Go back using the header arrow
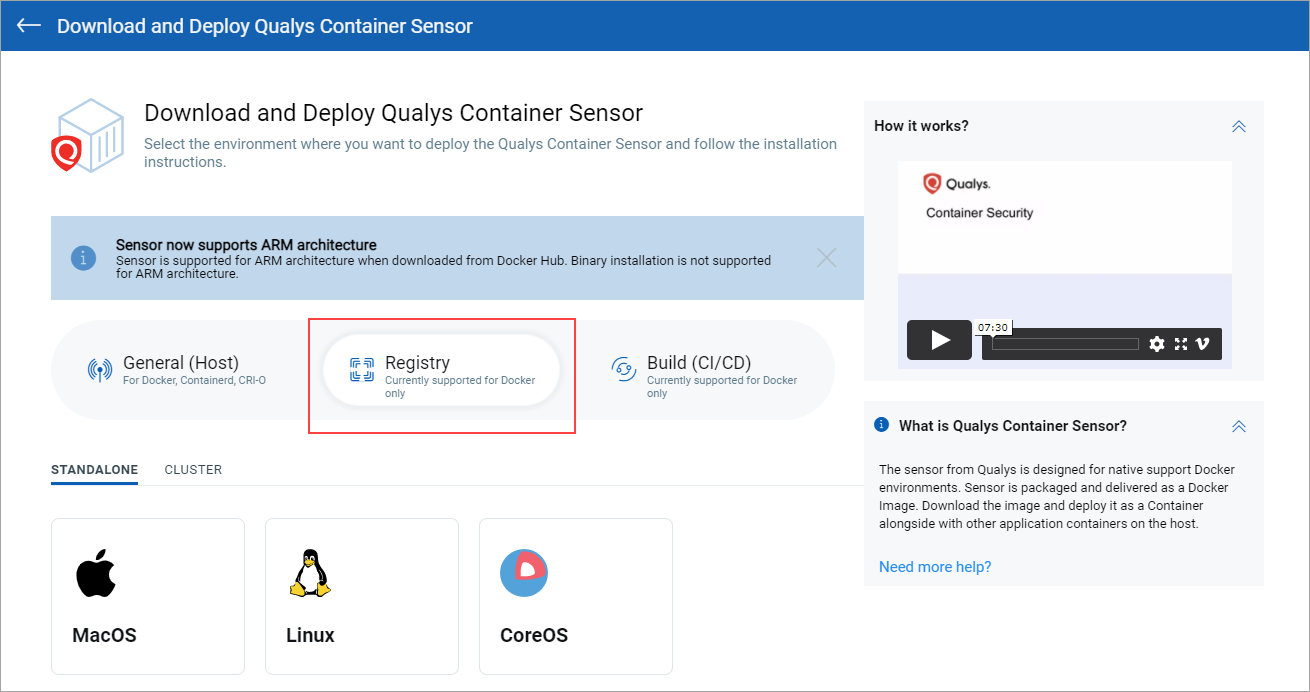The height and width of the screenshot is (692, 1310). click(x=28, y=25)
